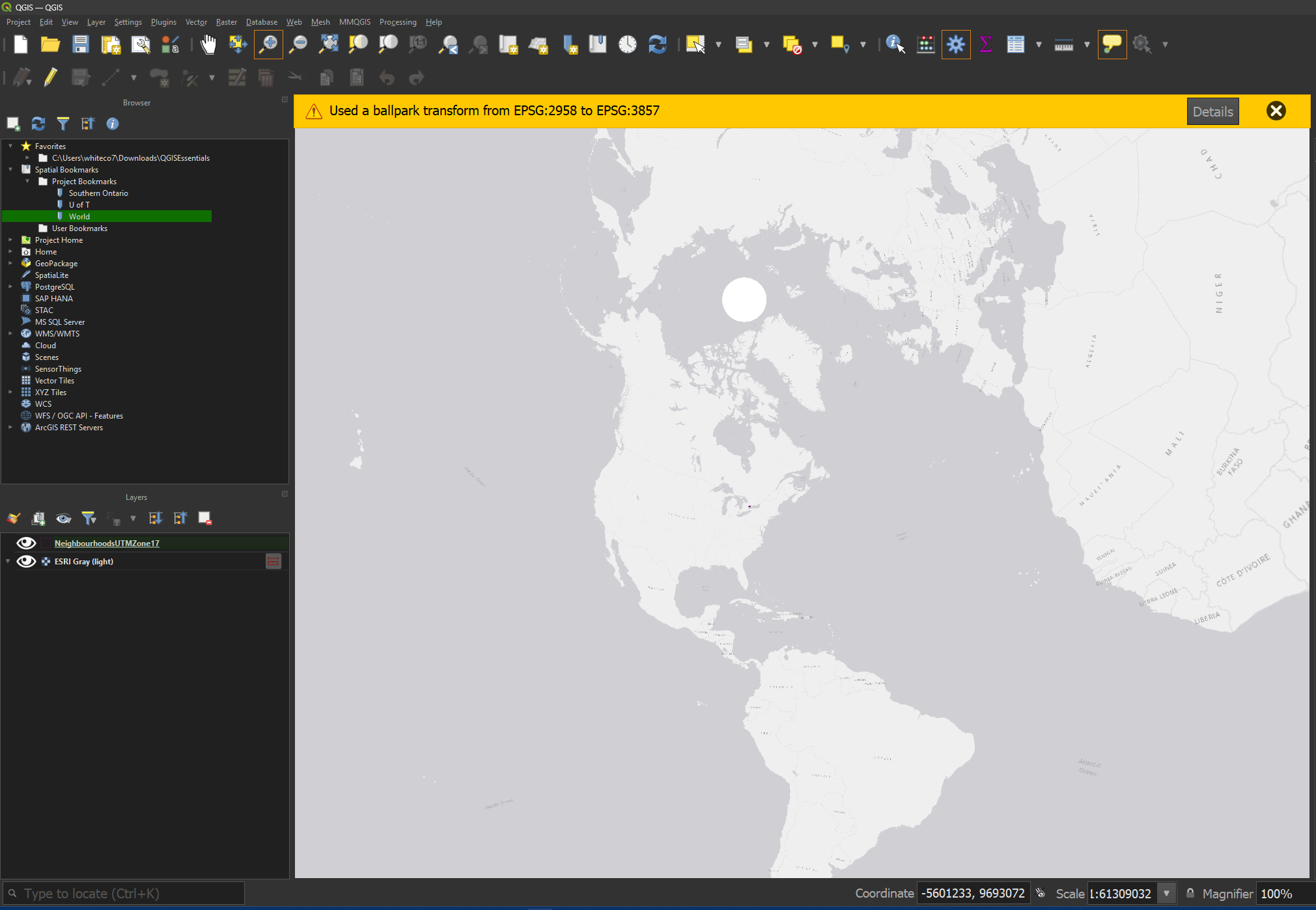Open the Raster menu
The height and width of the screenshot is (910, 1316).
227,22
